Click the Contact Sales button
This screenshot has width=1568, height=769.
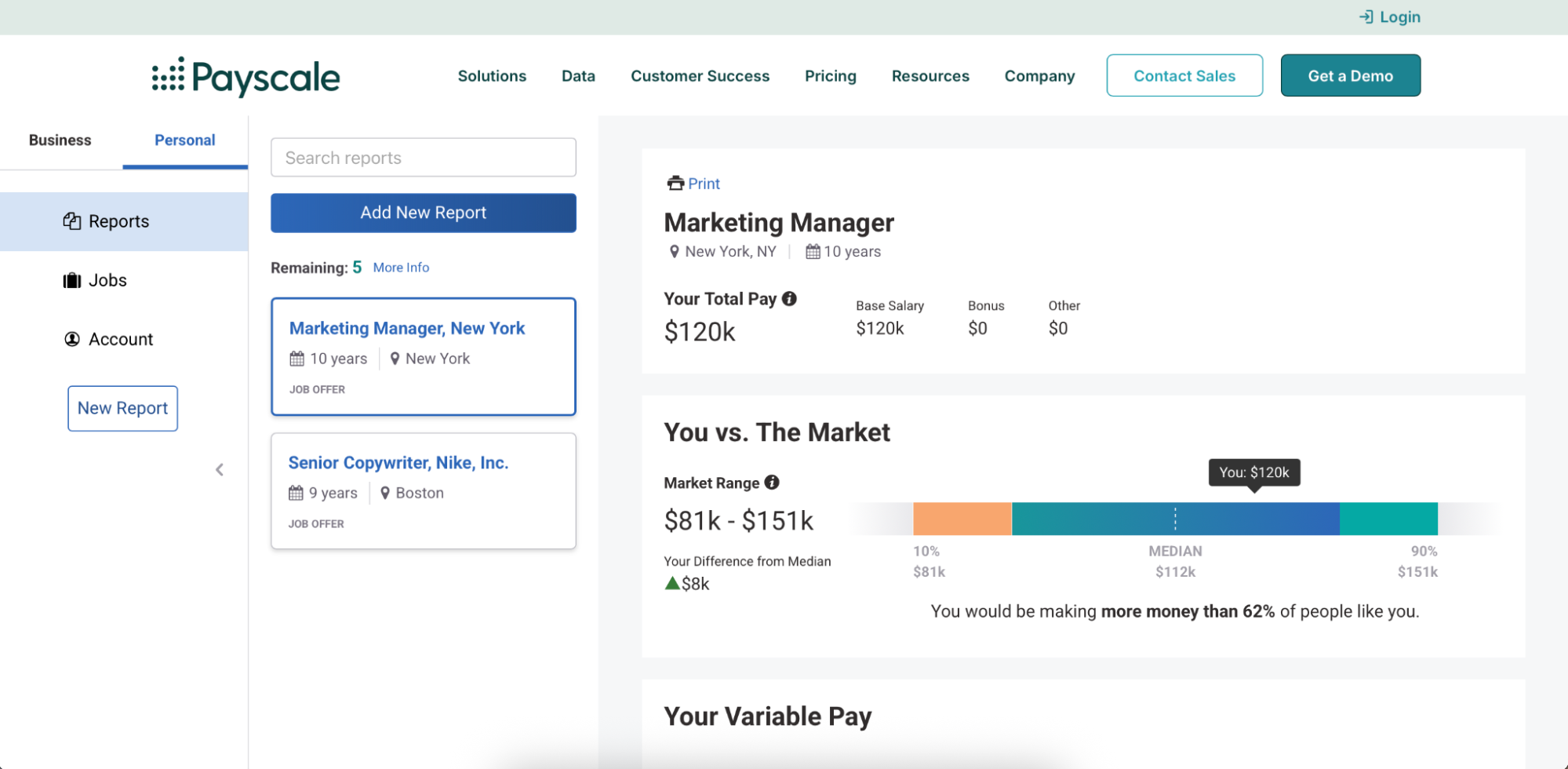(1184, 75)
